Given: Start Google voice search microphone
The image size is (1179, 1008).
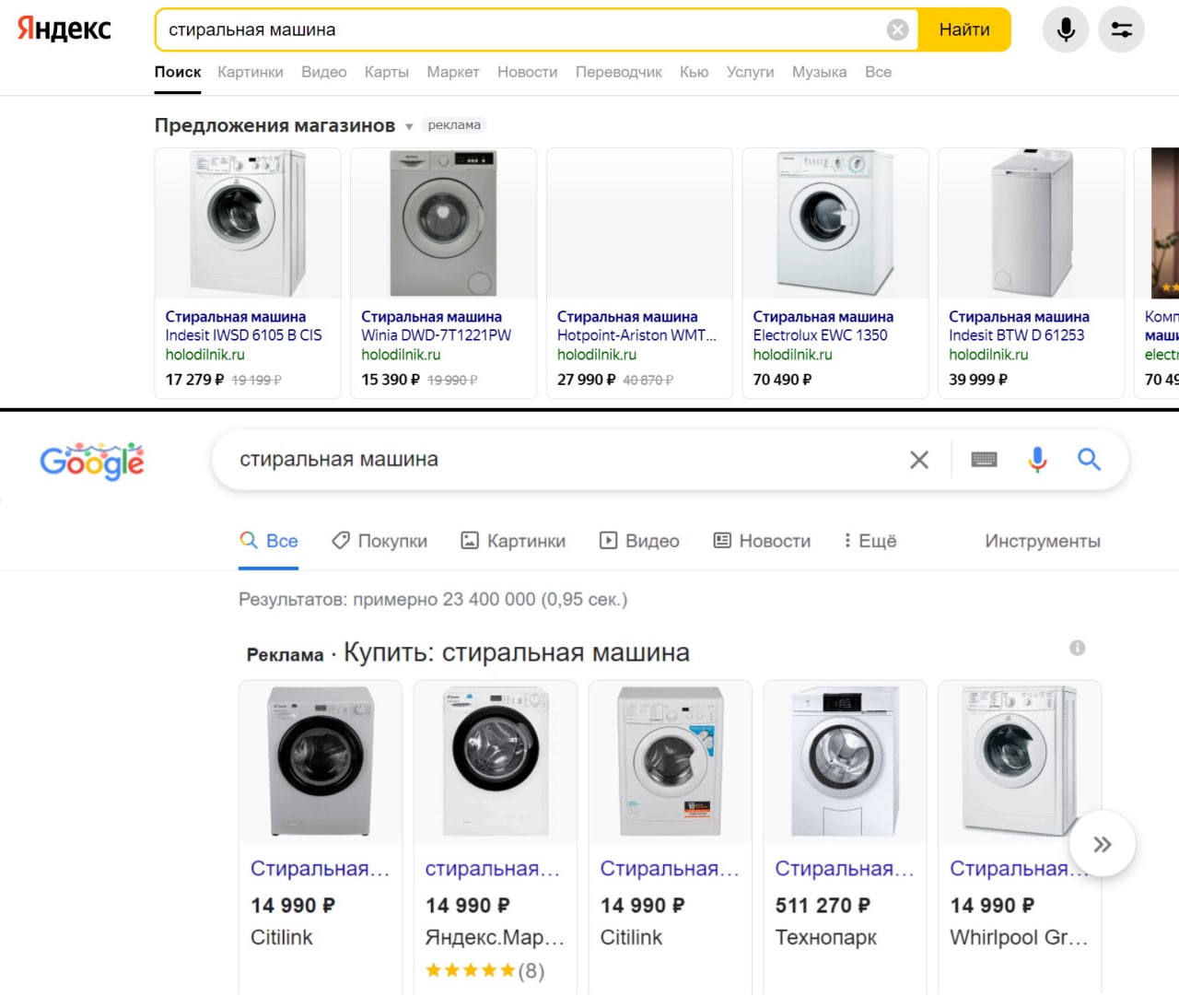Looking at the screenshot, I should coord(1037,460).
